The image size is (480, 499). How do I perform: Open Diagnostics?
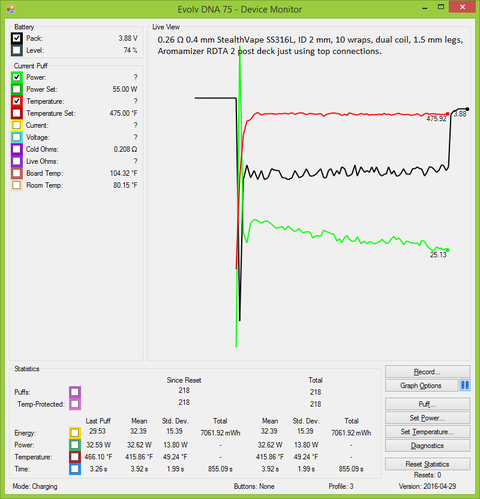(x=427, y=446)
